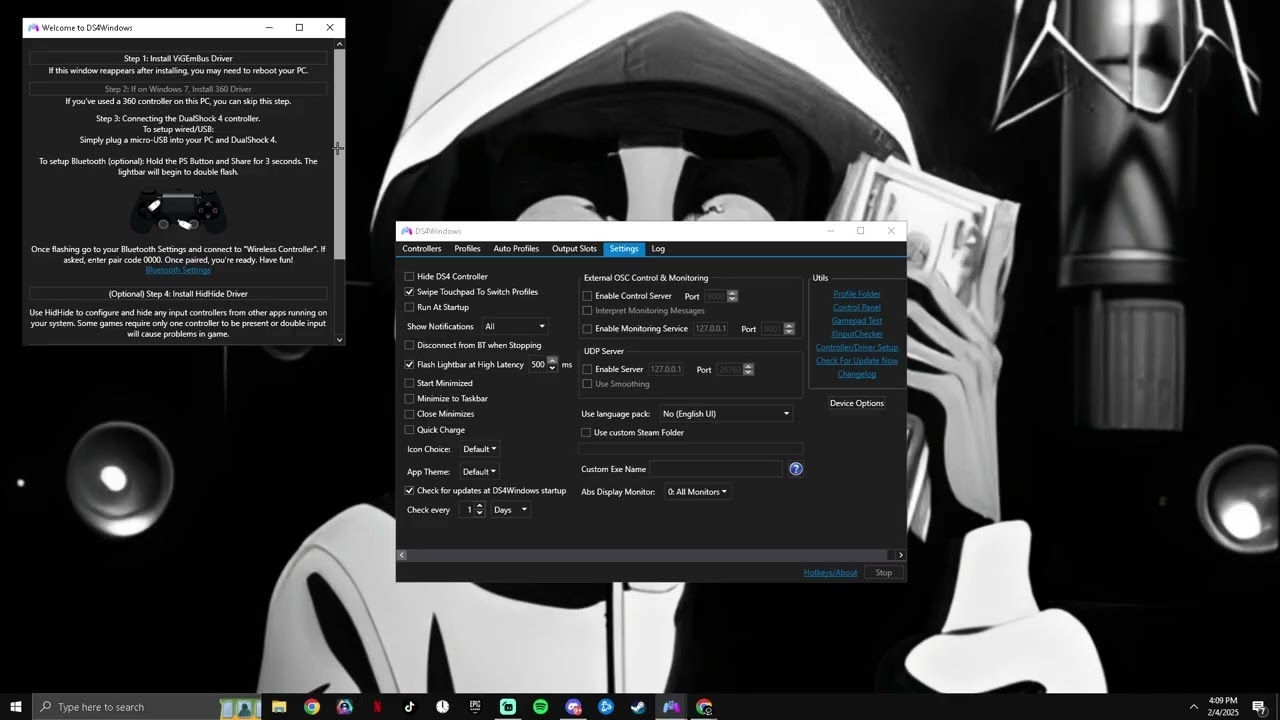The image size is (1280, 720).
Task: Toggle Disconnect from BT when Stopping
Action: [409, 345]
